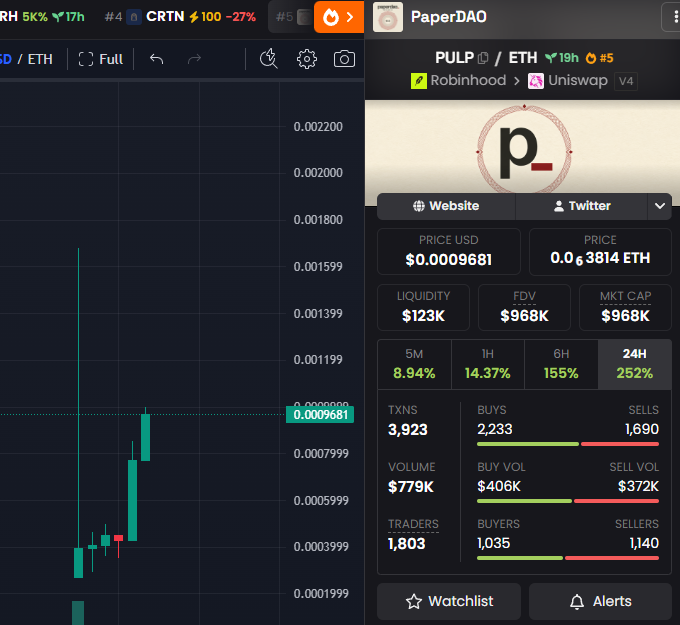Viewport: 680px width, 625px height.
Task: Open the chart settings gear
Action: point(307,59)
